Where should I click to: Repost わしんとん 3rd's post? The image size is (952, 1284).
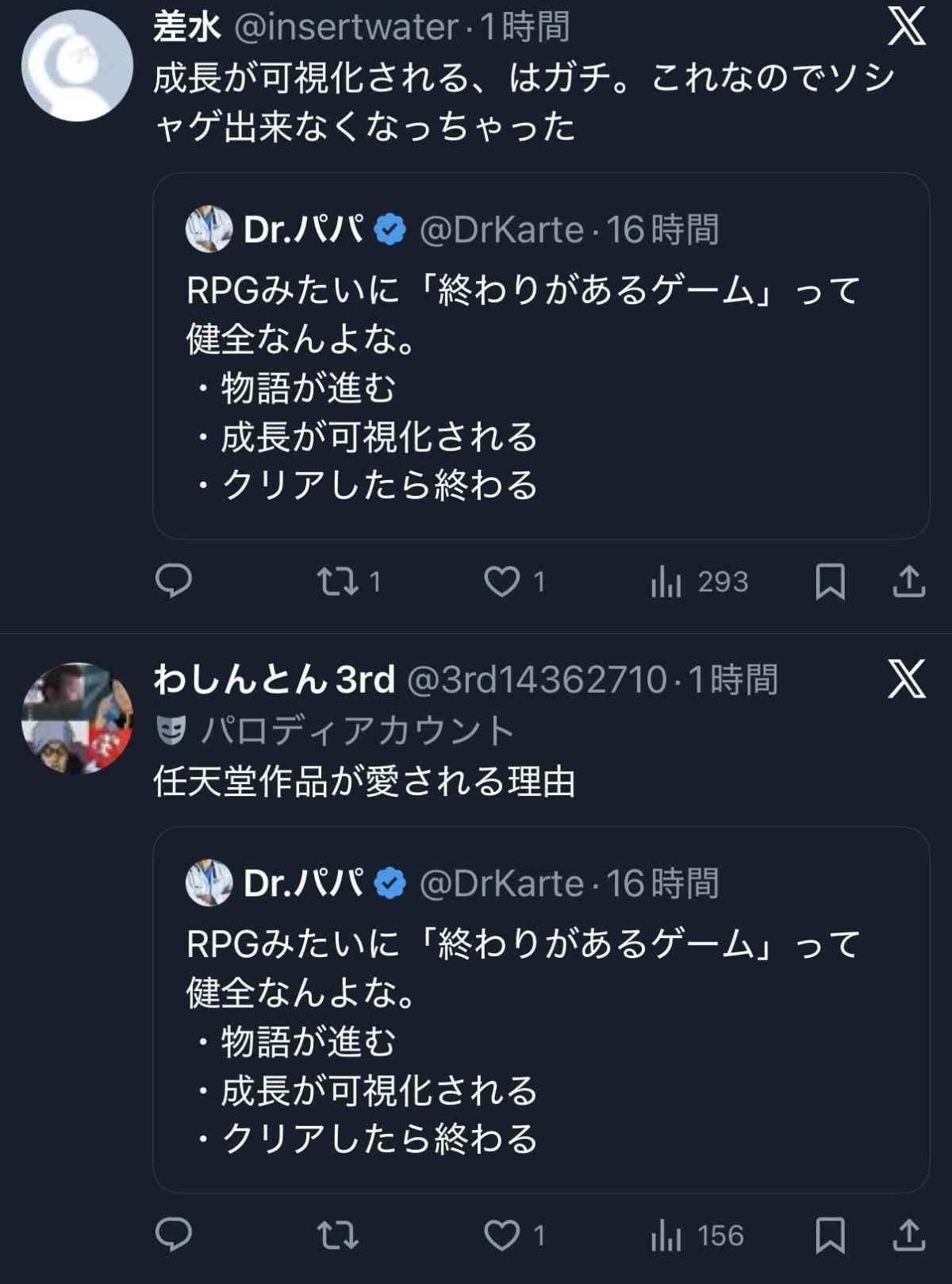pos(339,1236)
